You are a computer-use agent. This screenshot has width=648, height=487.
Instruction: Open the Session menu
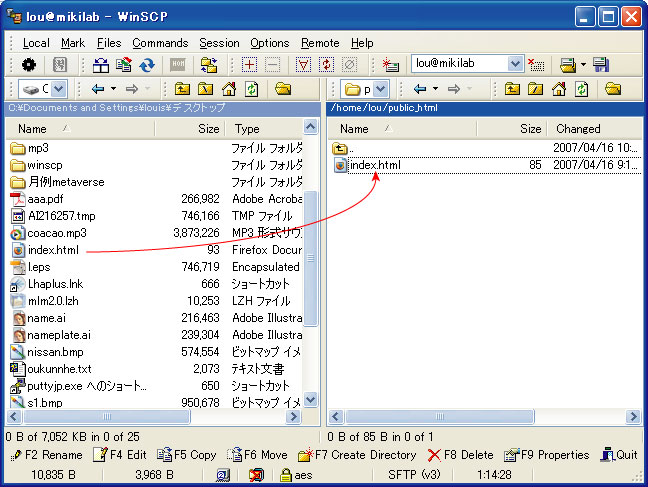coord(219,43)
